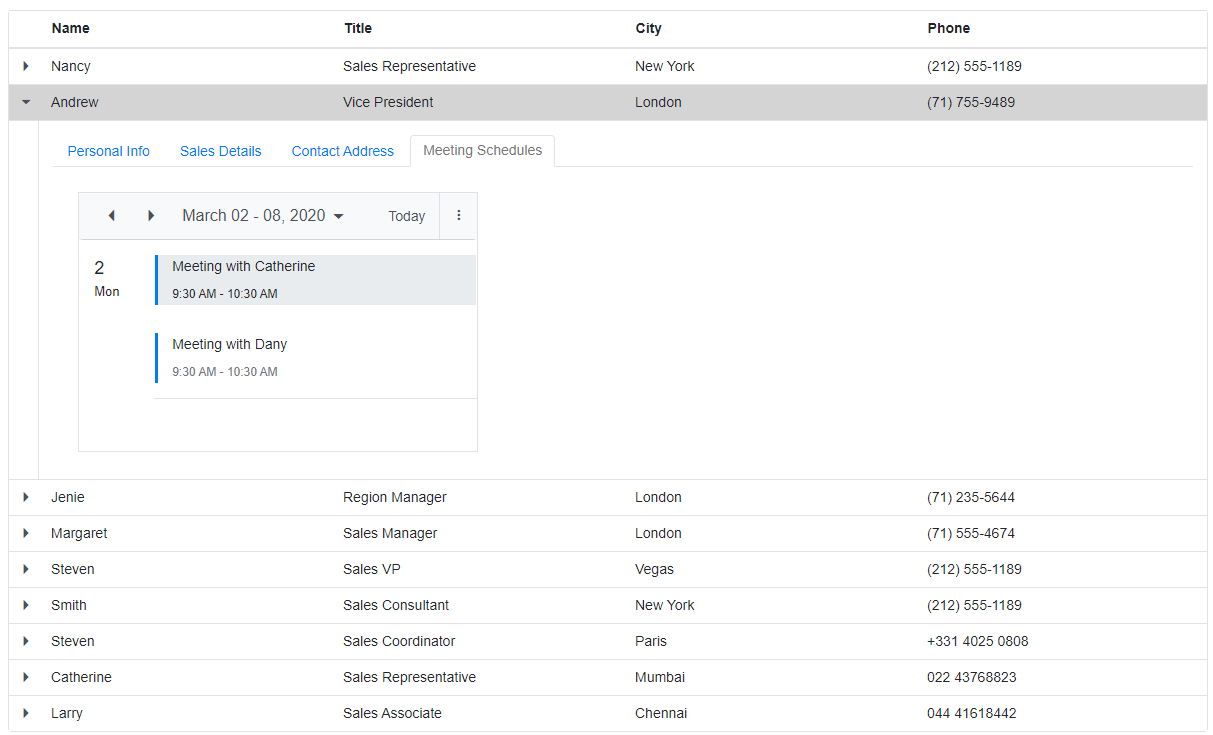Click the Name column header
This screenshot has height=735, width=1213.
pyautogui.click(x=71, y=28)
